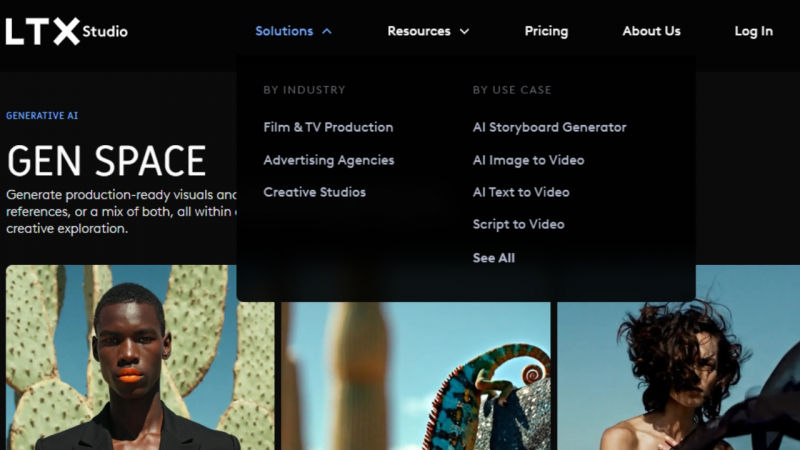Click the BY USE CASE heading
This screenshot has height=450, width=800.
point(512,90)
